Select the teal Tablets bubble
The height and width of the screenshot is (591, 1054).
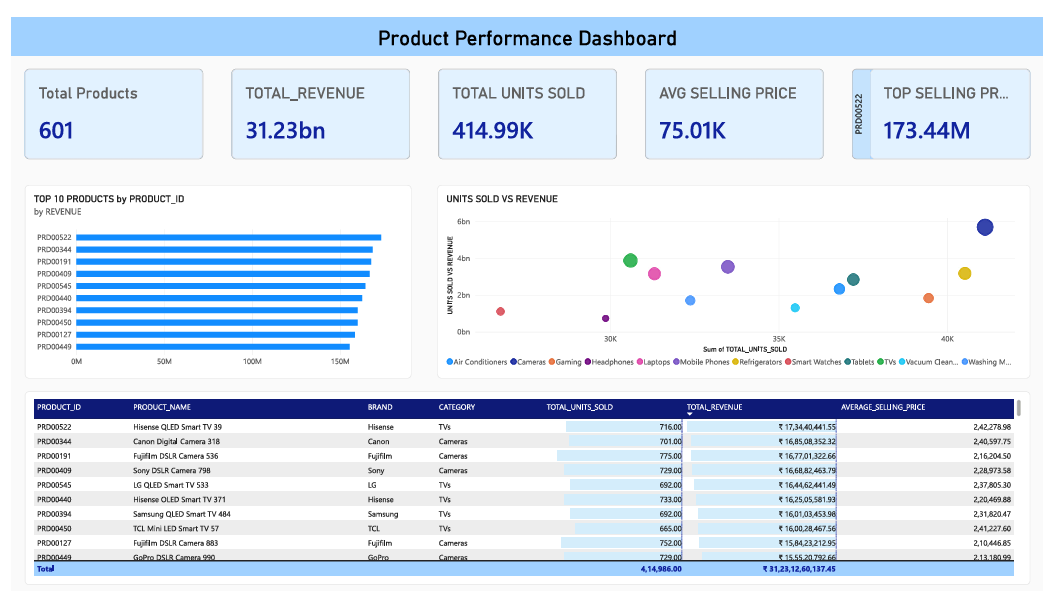click(x=853, y=280)
